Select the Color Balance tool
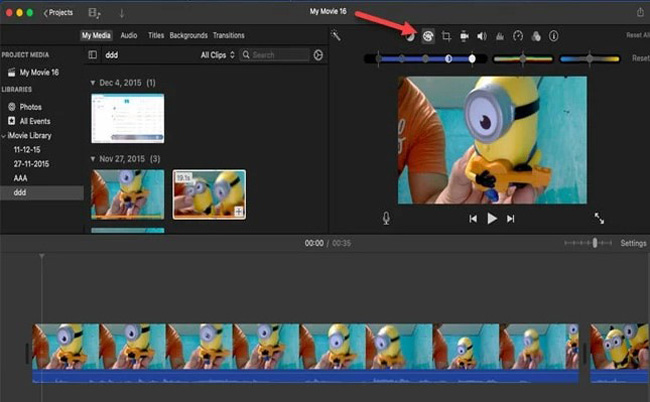The height and width of the screenshot is (402, 650). pos(410,36)
